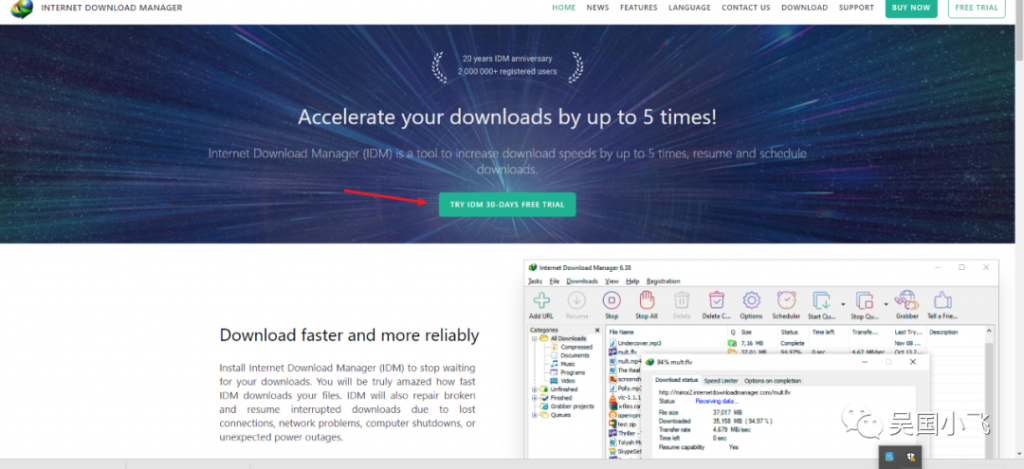
Task: Open the FEATURES navigation link
Action: click(639, 8)
